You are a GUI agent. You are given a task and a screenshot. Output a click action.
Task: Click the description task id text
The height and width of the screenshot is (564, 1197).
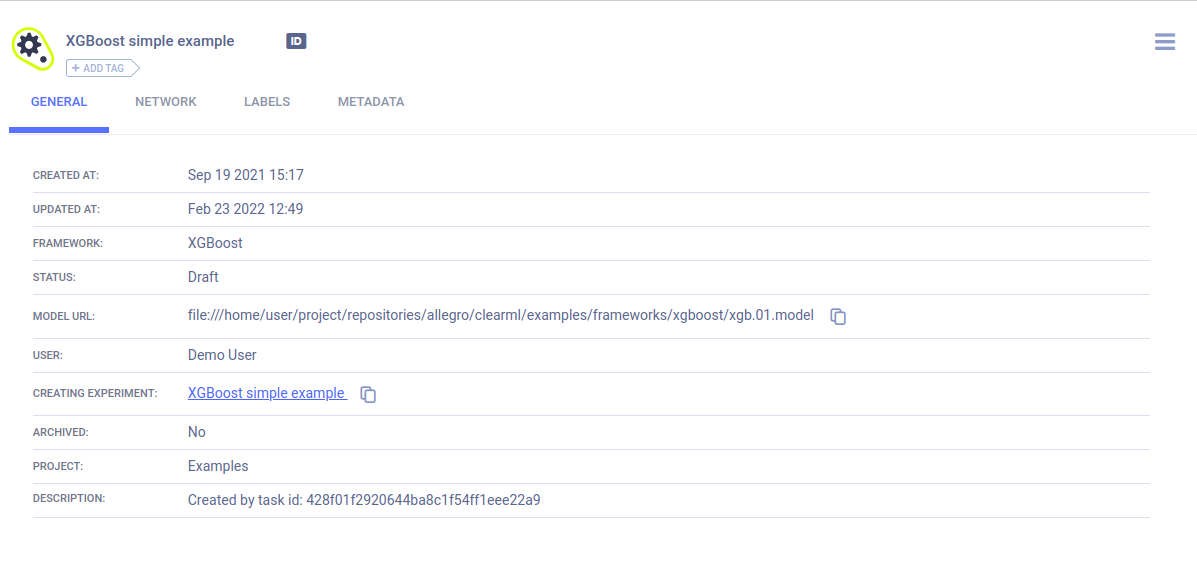[x=364, y=500]
